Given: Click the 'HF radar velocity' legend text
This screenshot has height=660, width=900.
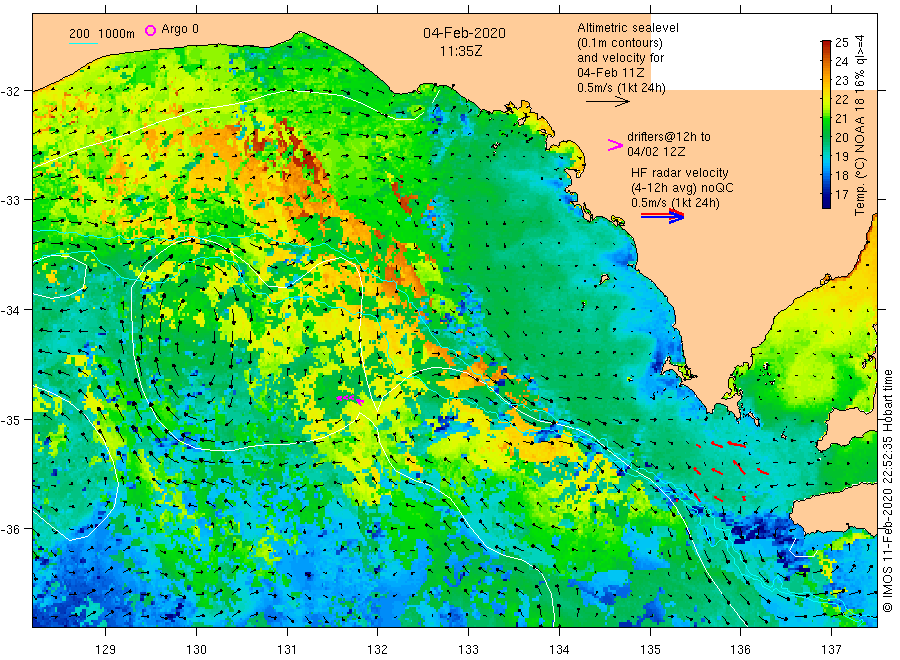Looking at the screenshot, I should 680,173.
